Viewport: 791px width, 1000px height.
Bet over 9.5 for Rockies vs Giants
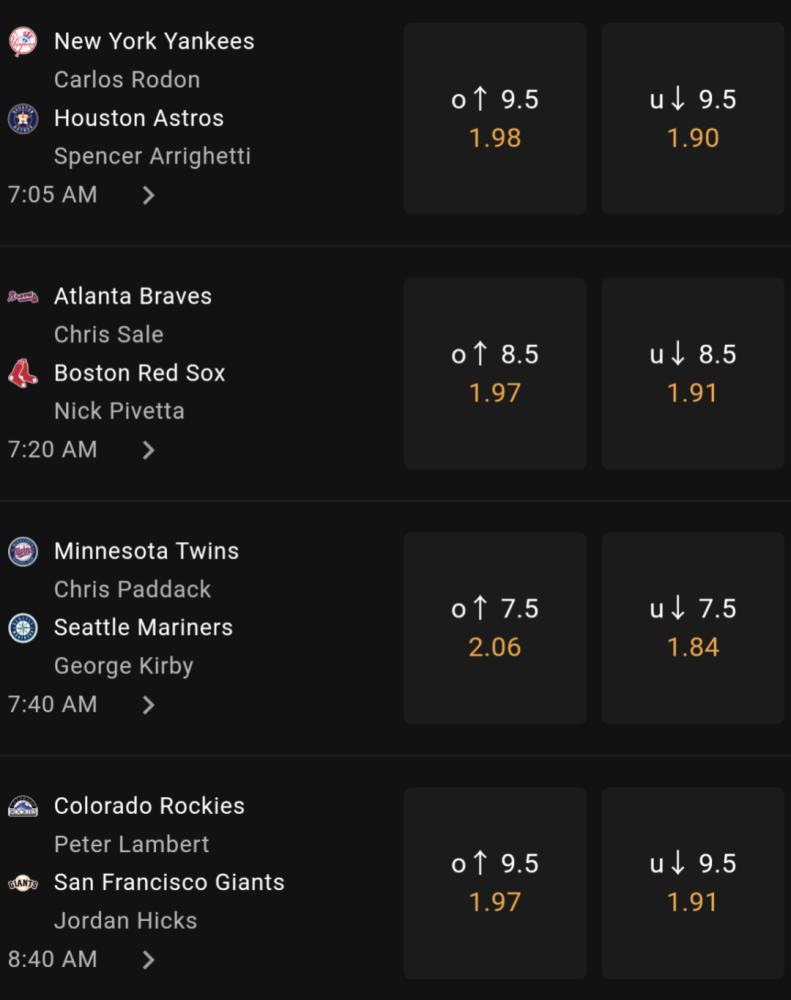pos(495,883)
